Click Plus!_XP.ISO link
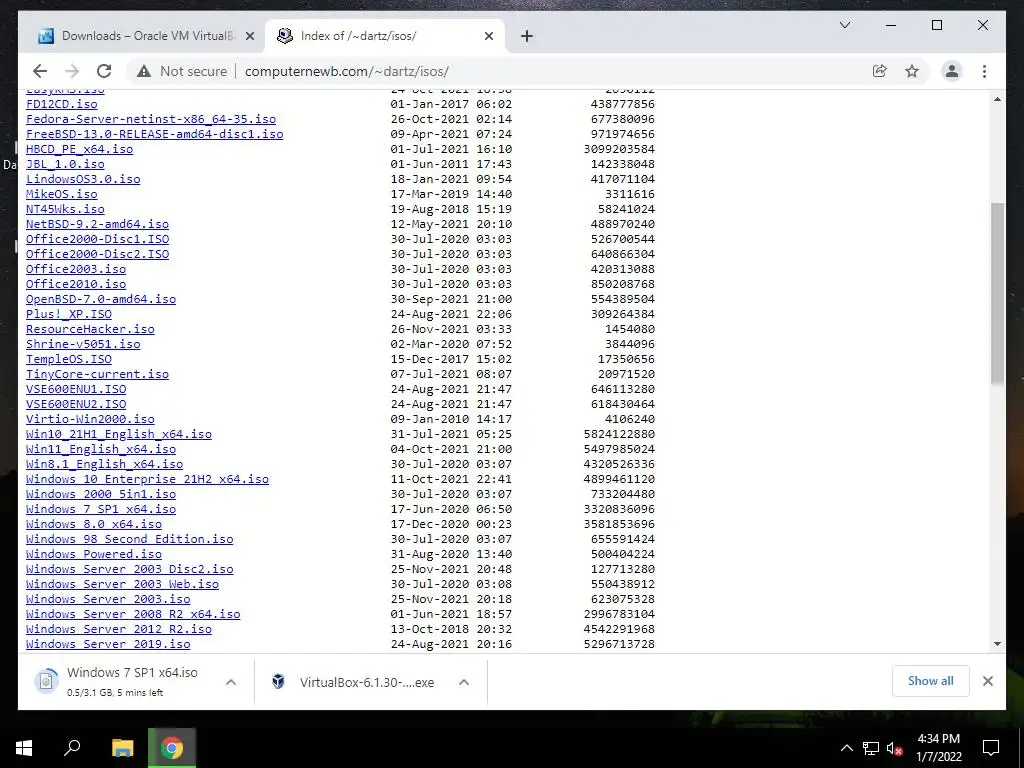 (69, 315)
